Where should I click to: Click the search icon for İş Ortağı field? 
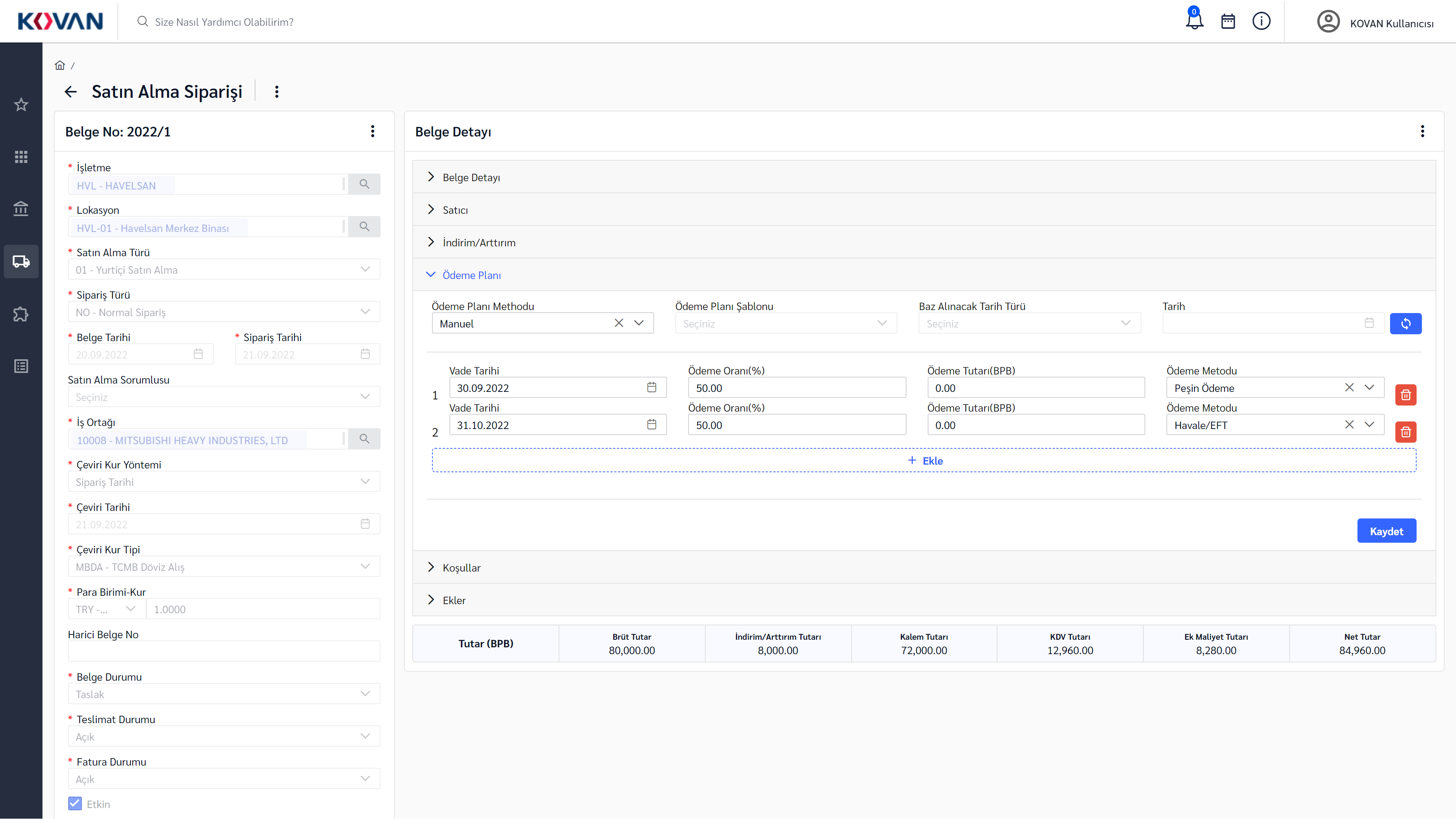click(x=364, y=438)
